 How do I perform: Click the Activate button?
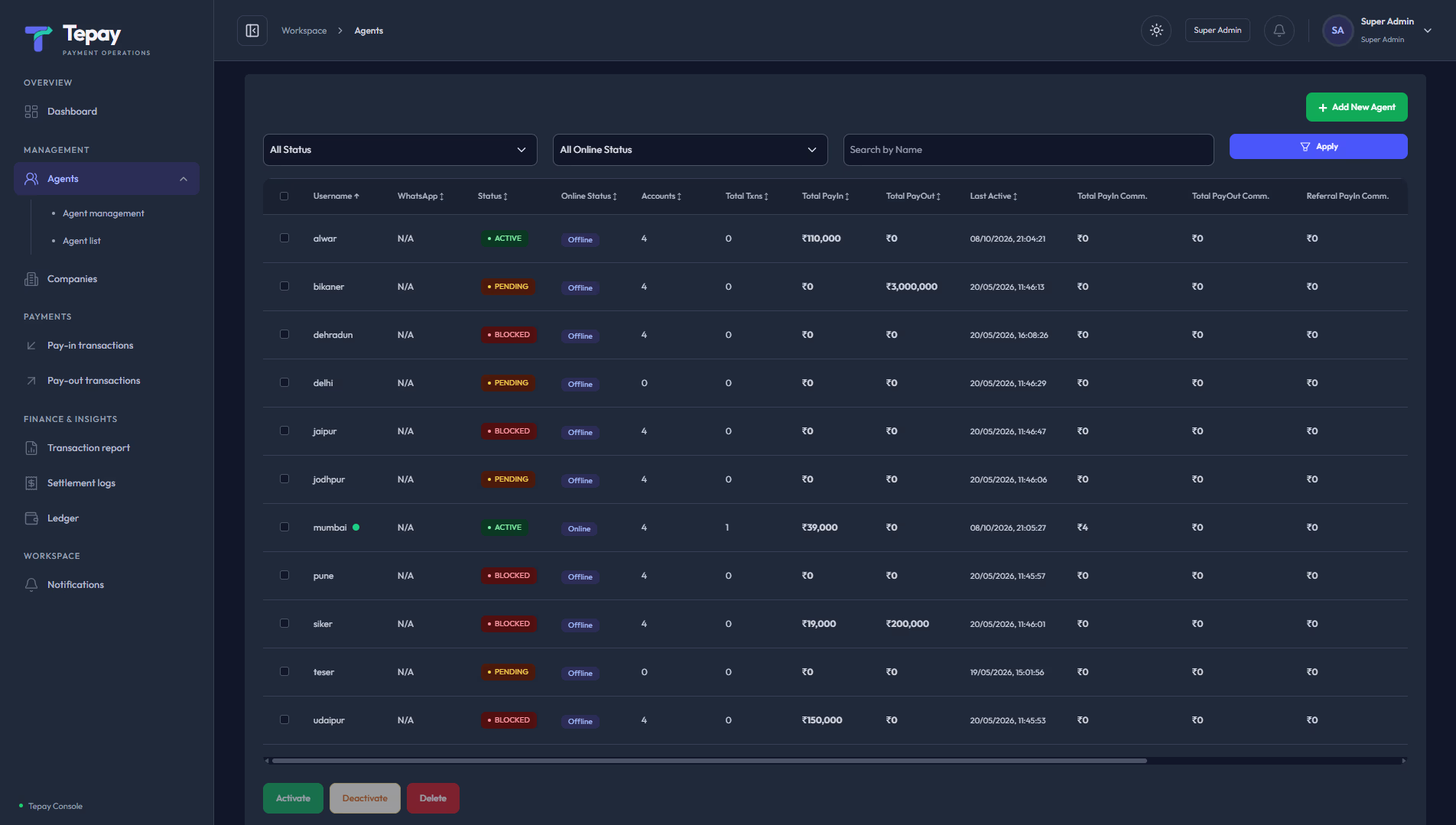tap(293, 798)
